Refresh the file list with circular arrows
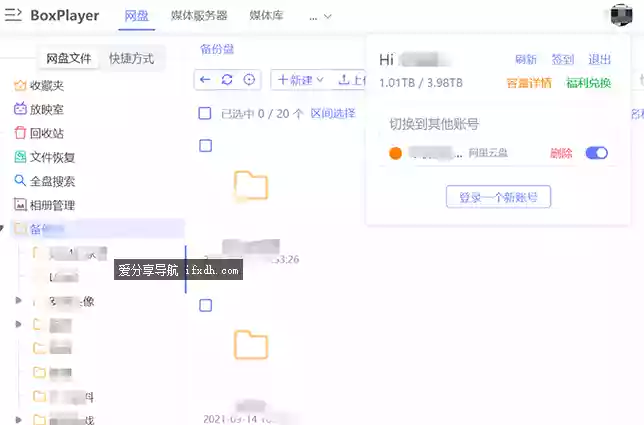The height and width of the screenshot is (425, 644). [x=227, y=80]
